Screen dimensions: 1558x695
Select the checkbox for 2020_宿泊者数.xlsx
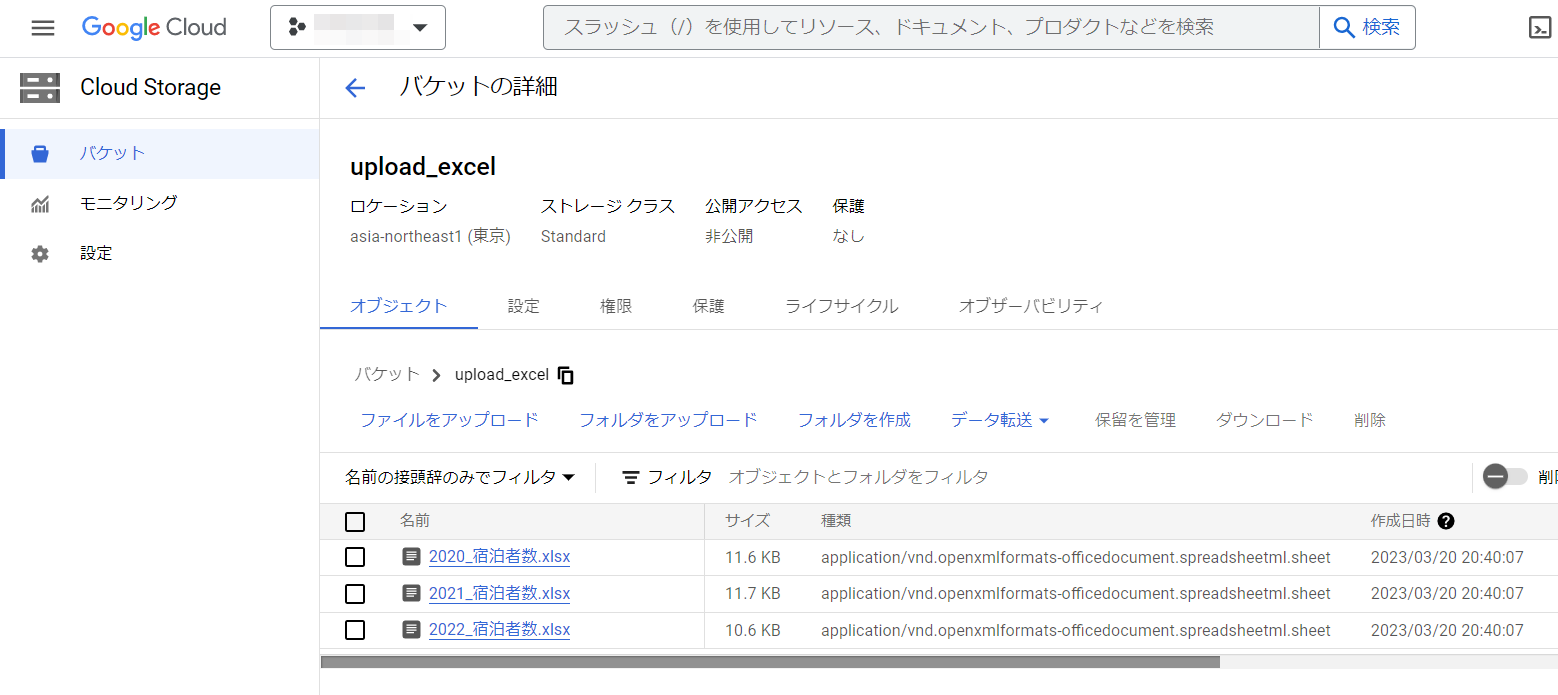pos(355,557)
